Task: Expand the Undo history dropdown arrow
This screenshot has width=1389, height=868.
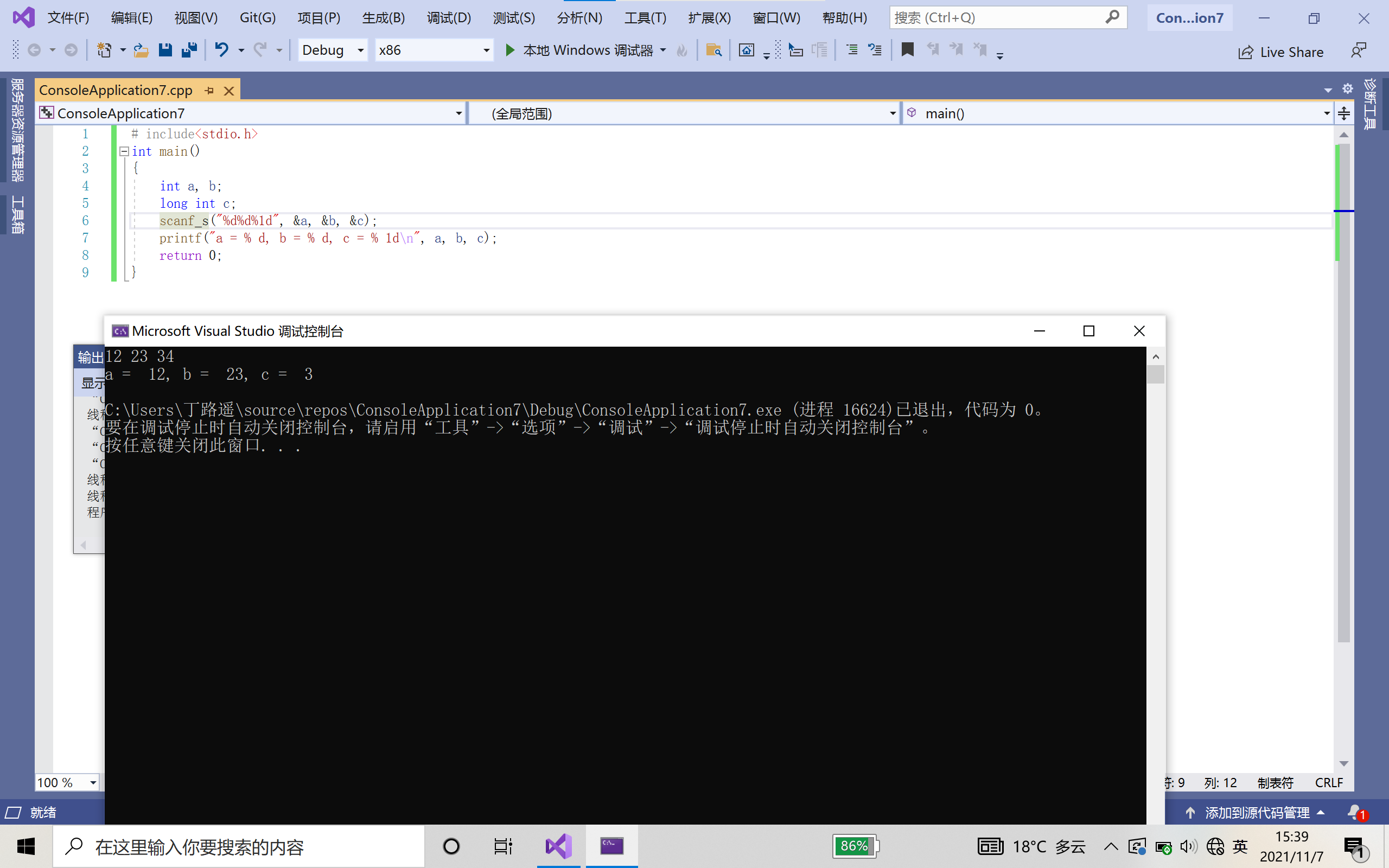Action: [x=241, y=50]
